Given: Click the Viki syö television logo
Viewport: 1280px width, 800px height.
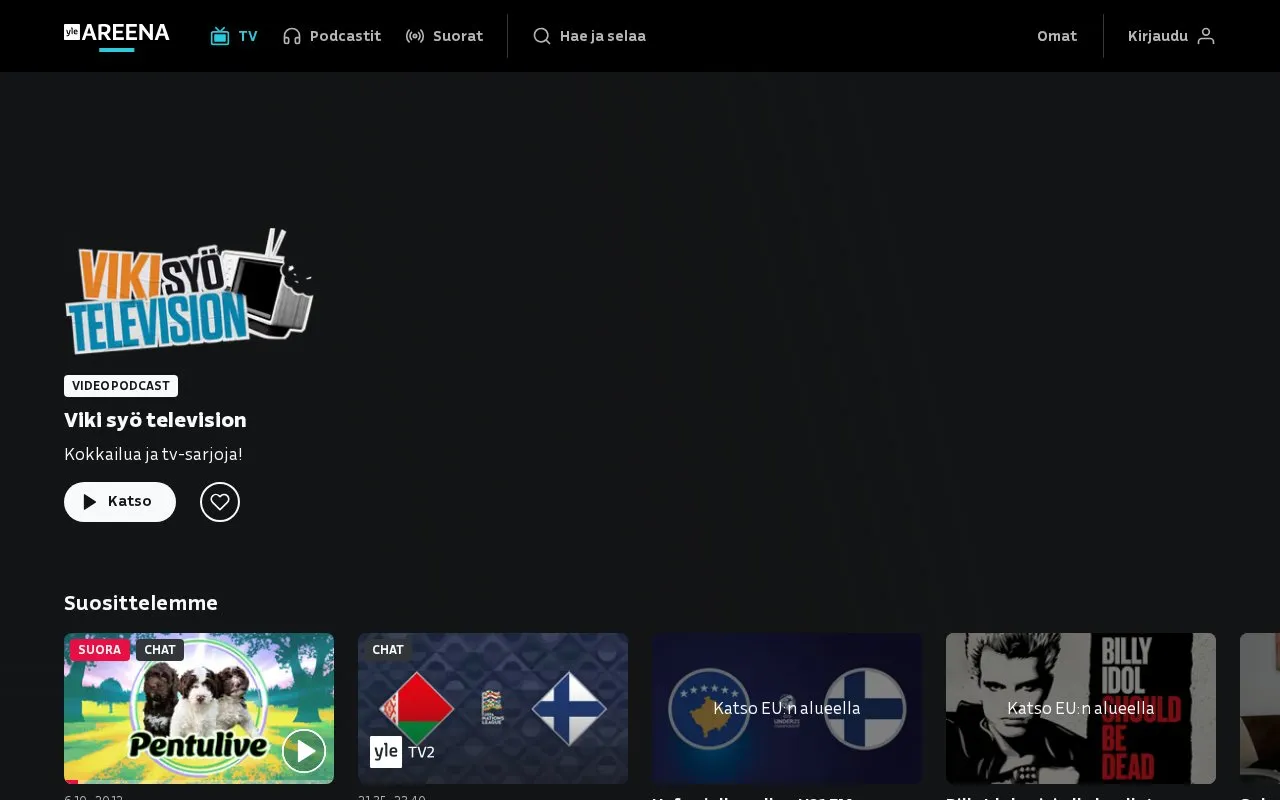Looking at the screenshot, I should (189, 291).
